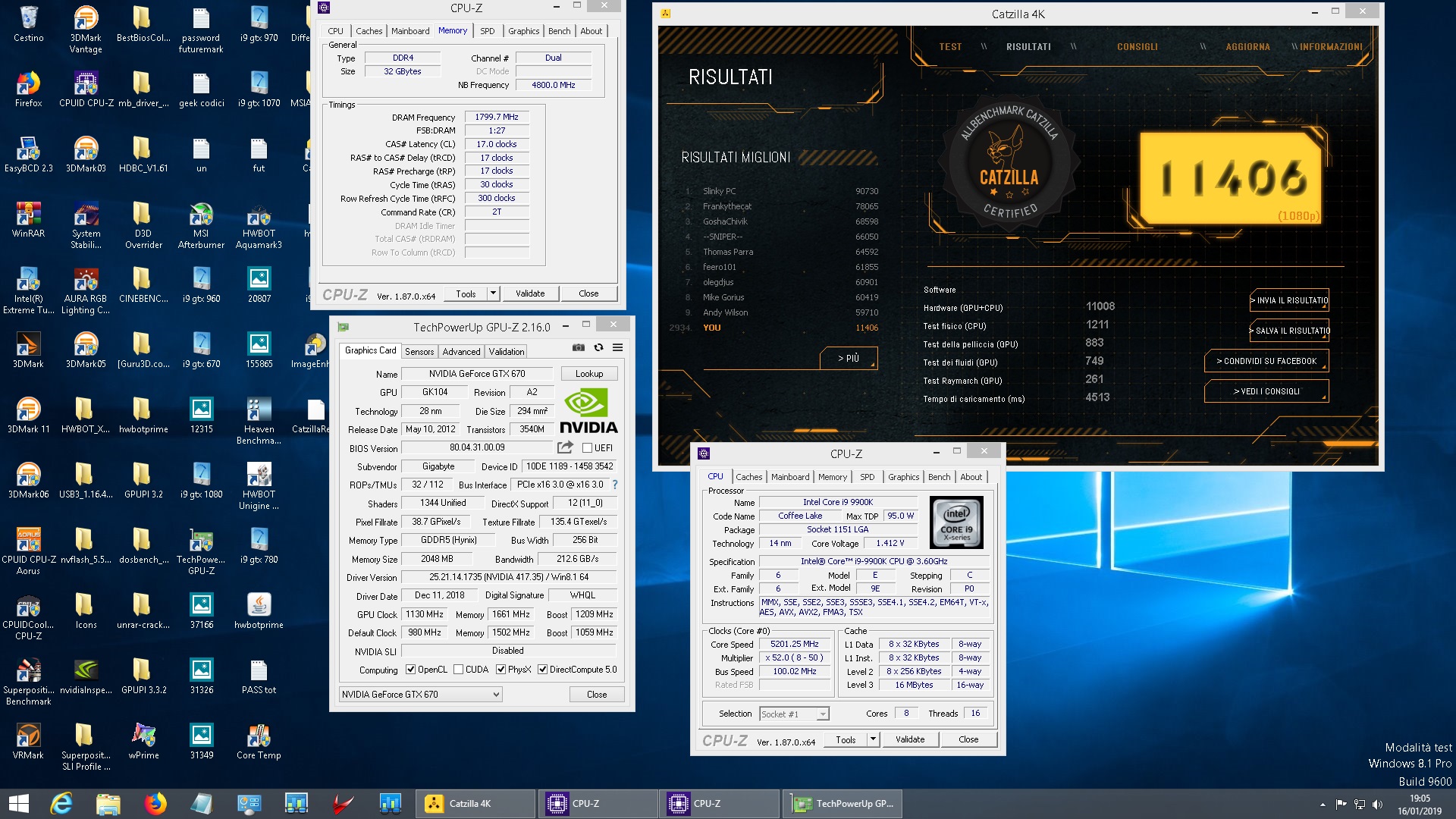Open MSI Afterburner desktop icon
This screenshot has height=819, width=1456.
pyautogui.click(x=201, y=226)
